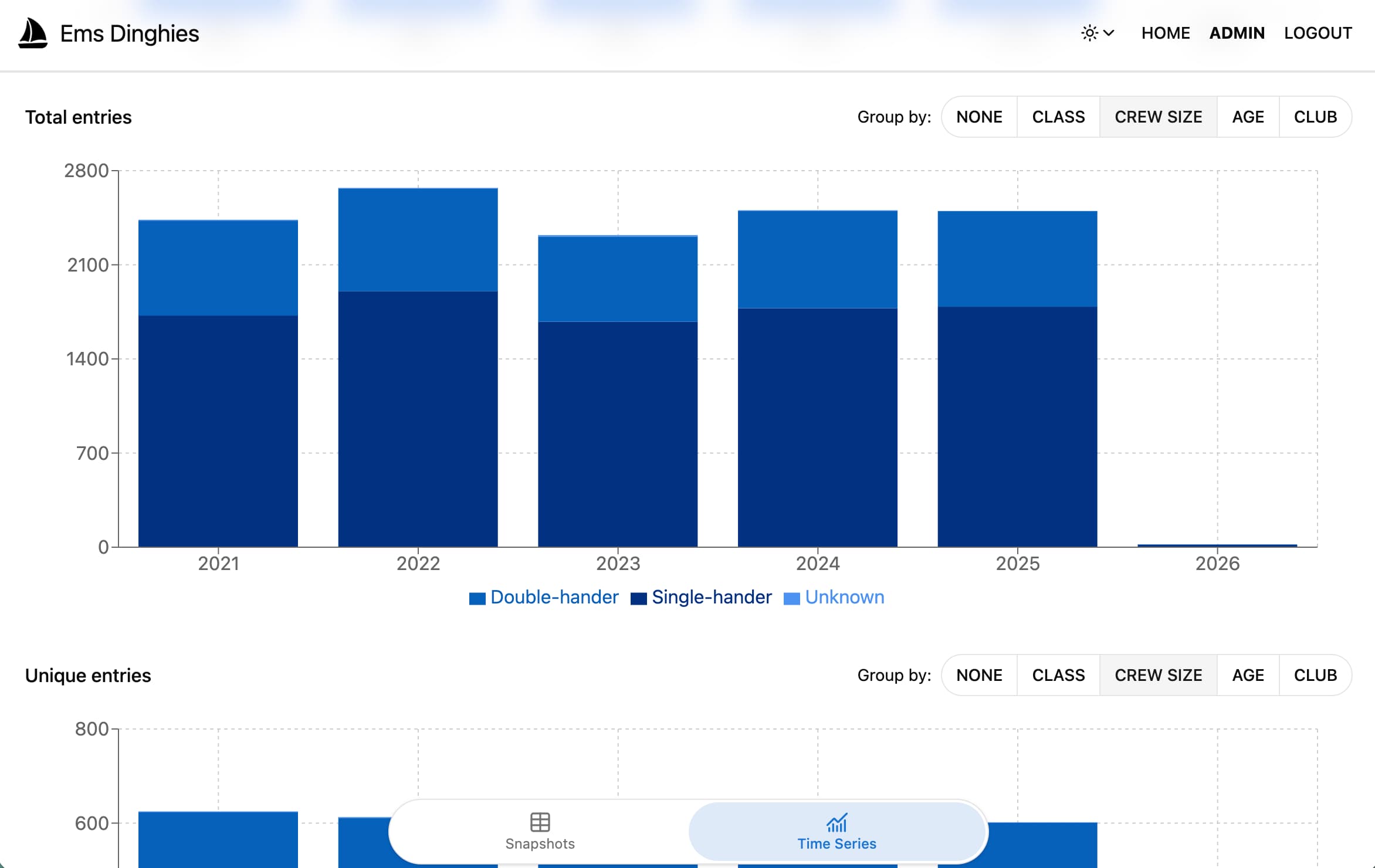Image resolution: width=1375 pixels, height=868 pixels.
Task: Click the 700 y-axis value
Action: [x=93, y=453]
